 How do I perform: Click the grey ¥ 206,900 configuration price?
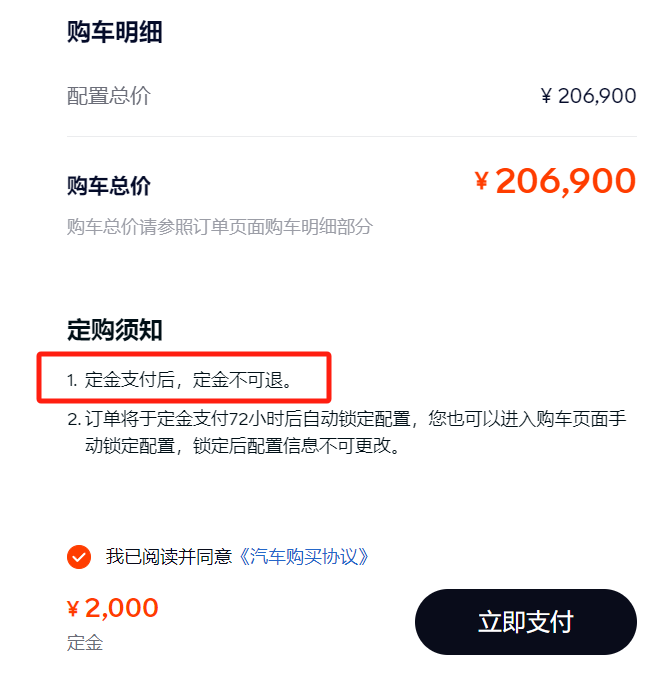[x=588, y=96]
